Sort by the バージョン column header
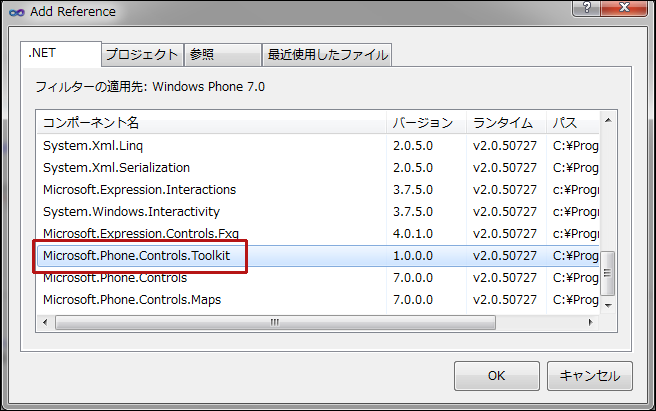Image resolution: width=656 pixels, height=411 pixels. tap(426, 123)
